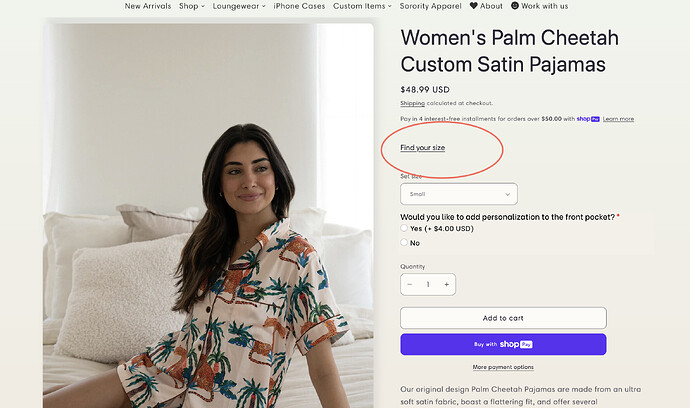The width and height of the screenshot is (690, 408).
Task: Expand the Loungewear navigation menu
Action: (x=240, y=6)
